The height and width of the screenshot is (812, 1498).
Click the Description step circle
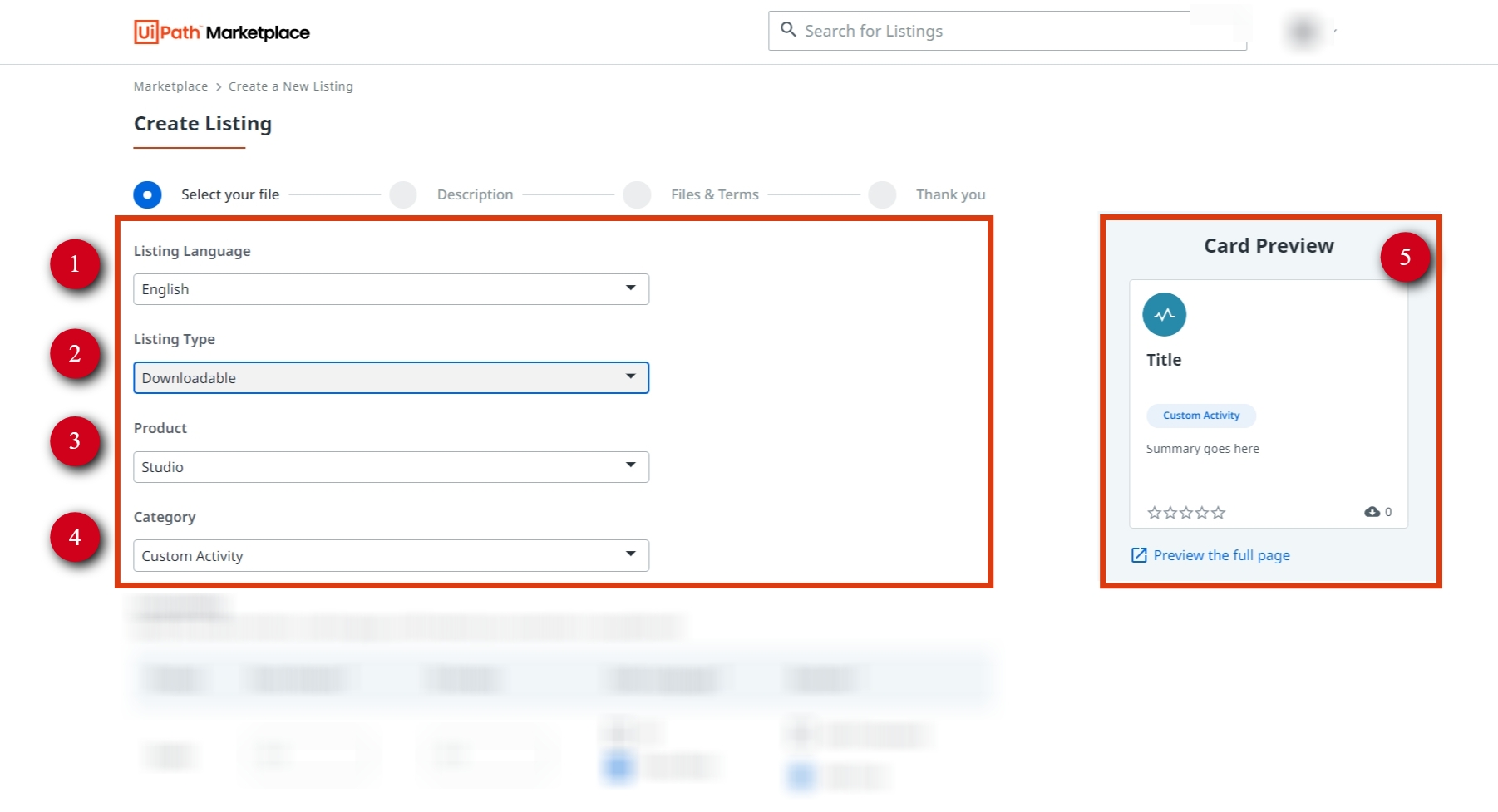click(x=403, y=194)
